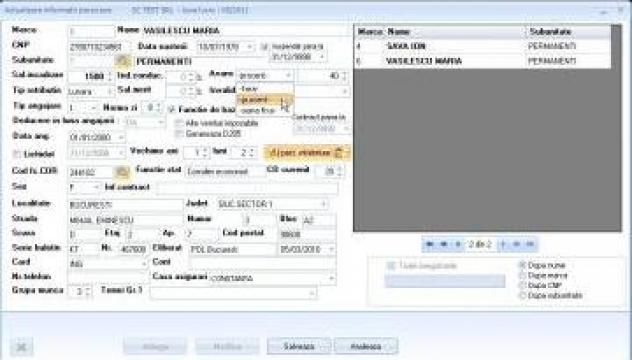632x360 pixels.
Task: Sort list by Nume column header
Action: tap(455, 31)
